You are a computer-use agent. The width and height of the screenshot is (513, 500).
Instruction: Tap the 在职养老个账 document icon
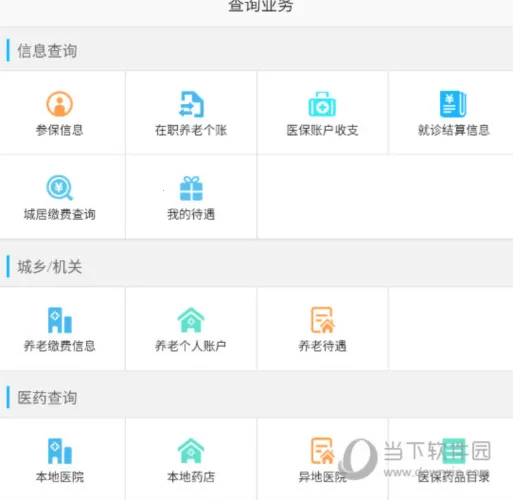191,104
